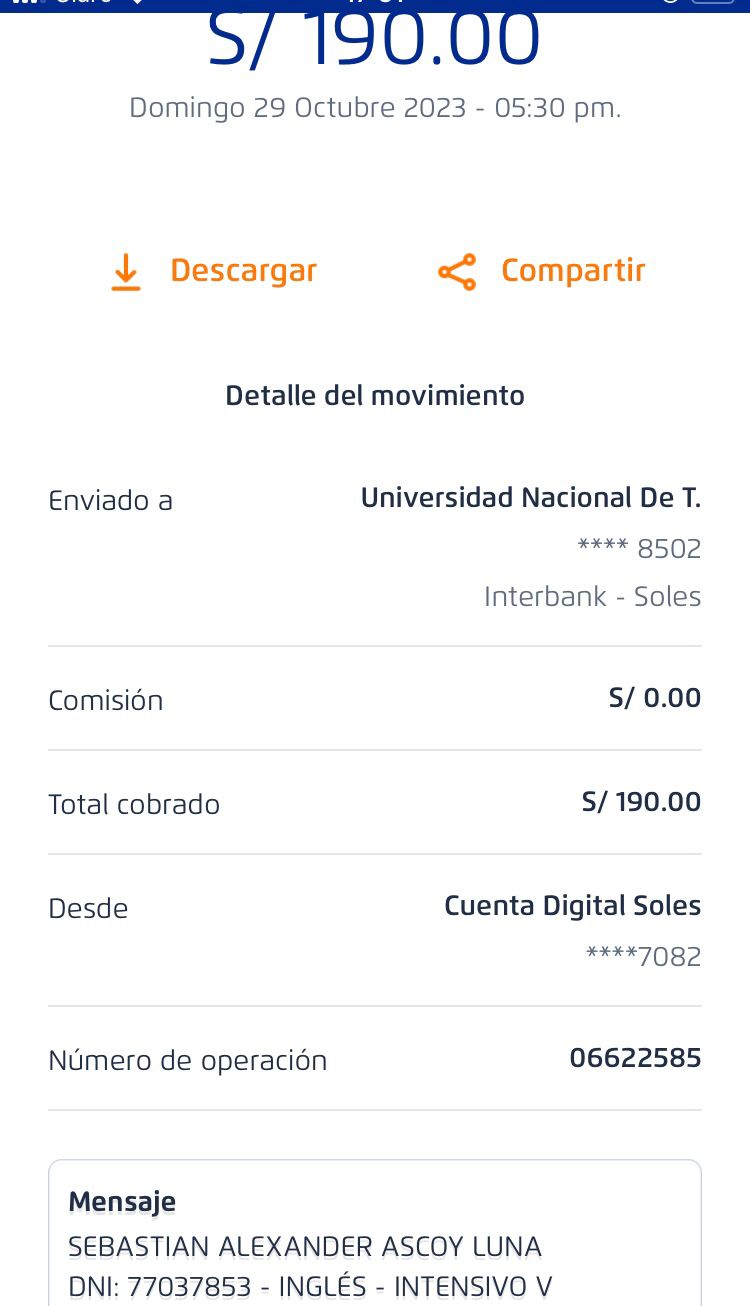Screen dimensions: 750x1306
Task: Tap the orange download arrow icon
Action: click(125, 272)
